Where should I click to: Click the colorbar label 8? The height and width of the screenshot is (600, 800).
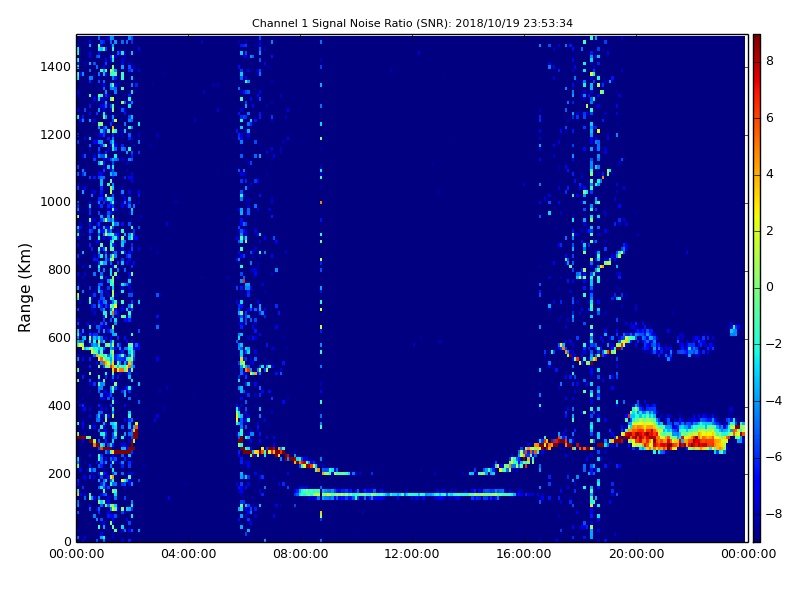[770, 61]
